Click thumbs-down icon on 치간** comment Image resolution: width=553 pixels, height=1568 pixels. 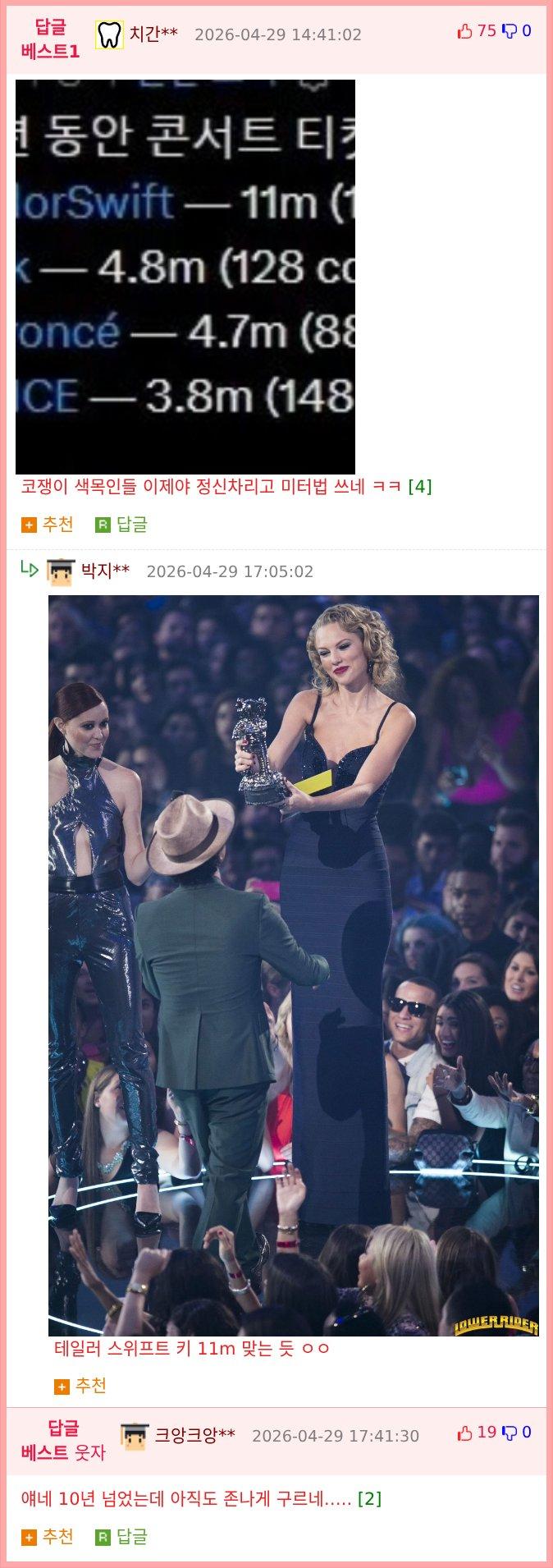pyautogui.click(x=510, y=31)
